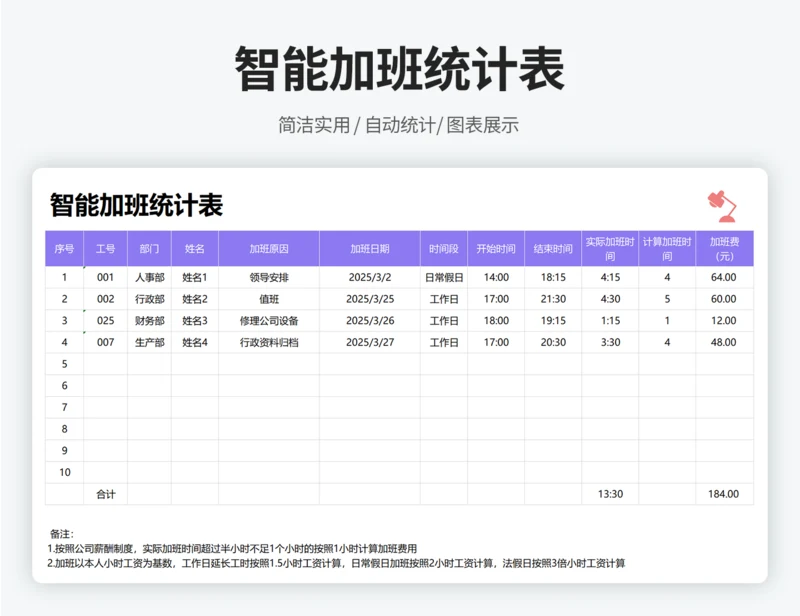Click the 2025/3/25 date cell

coord(370,299)
